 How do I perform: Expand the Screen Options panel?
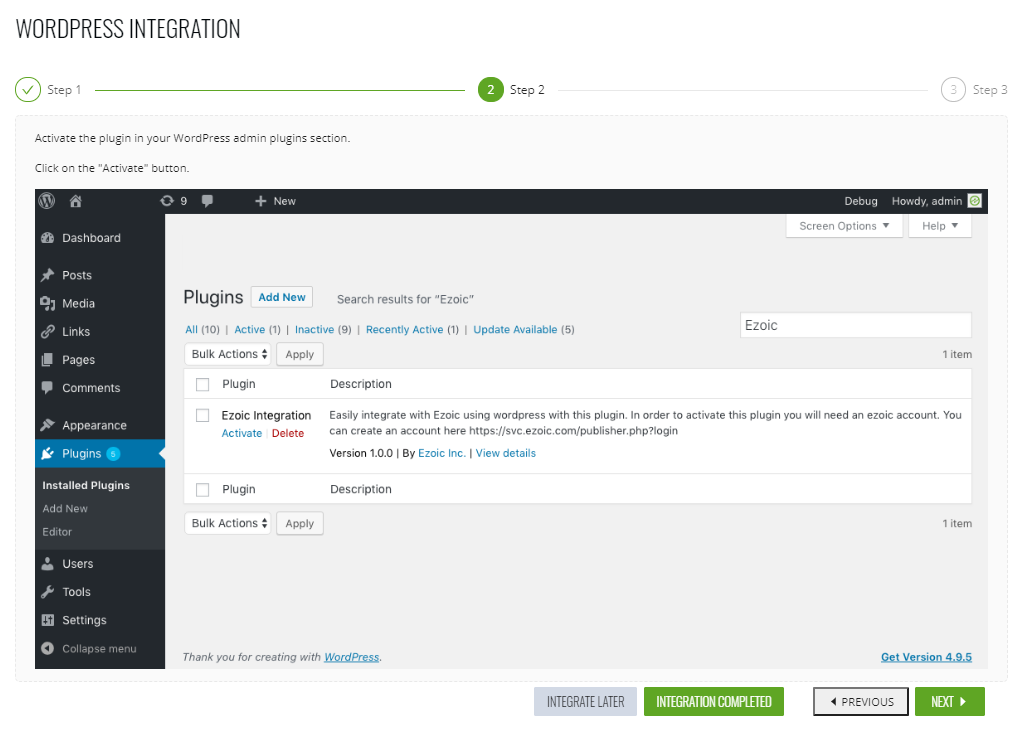[x=844, y=226]
